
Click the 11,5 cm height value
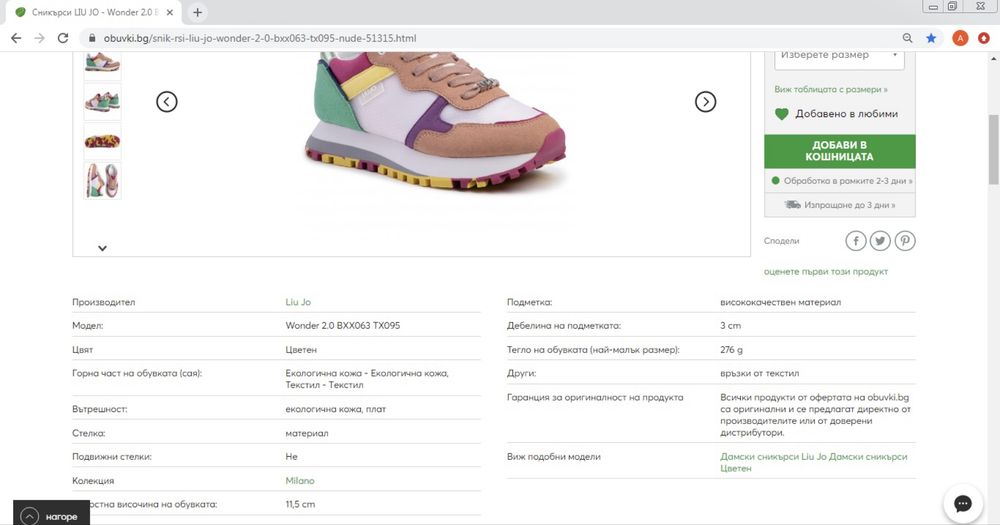[x=300, y=504]
